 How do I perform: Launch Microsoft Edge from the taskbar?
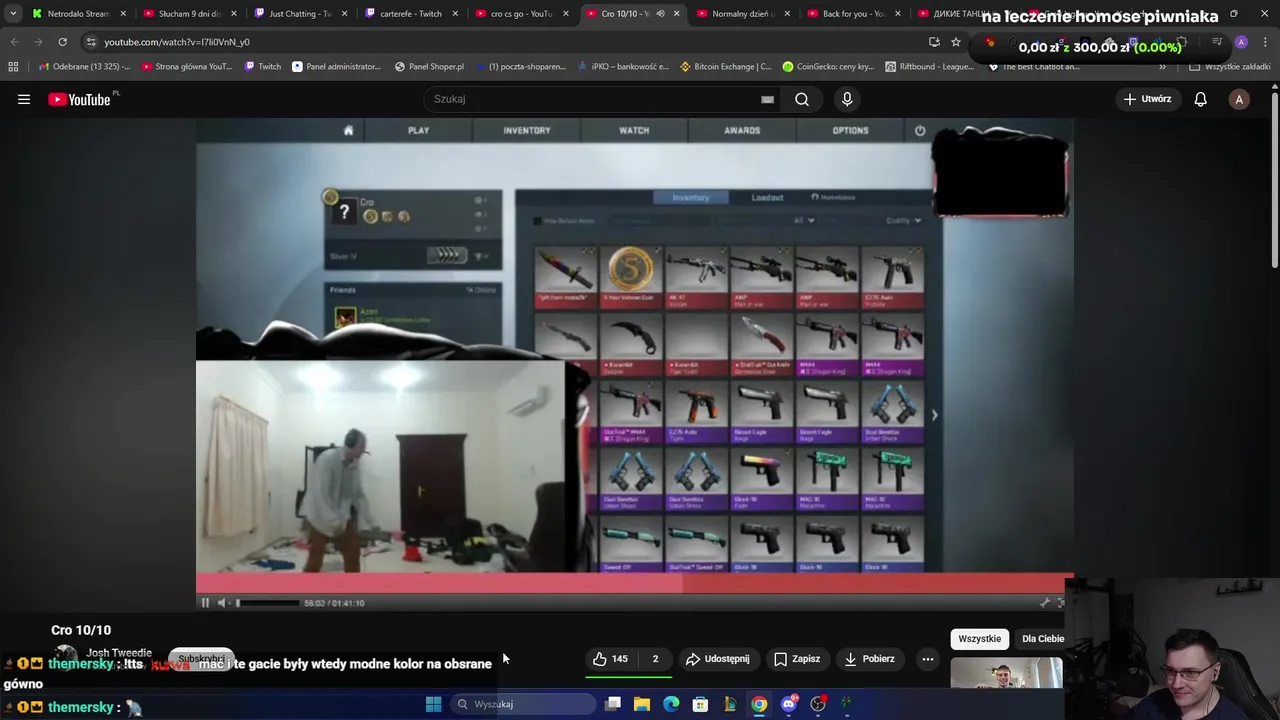671,704
